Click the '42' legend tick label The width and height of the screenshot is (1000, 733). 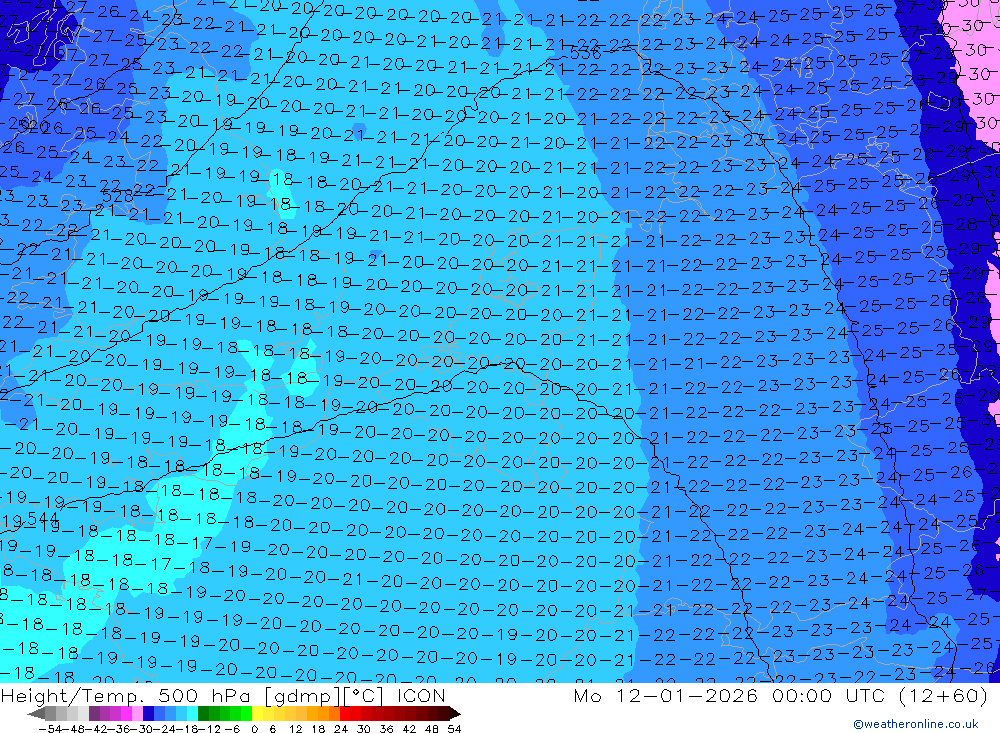[409, 729]
